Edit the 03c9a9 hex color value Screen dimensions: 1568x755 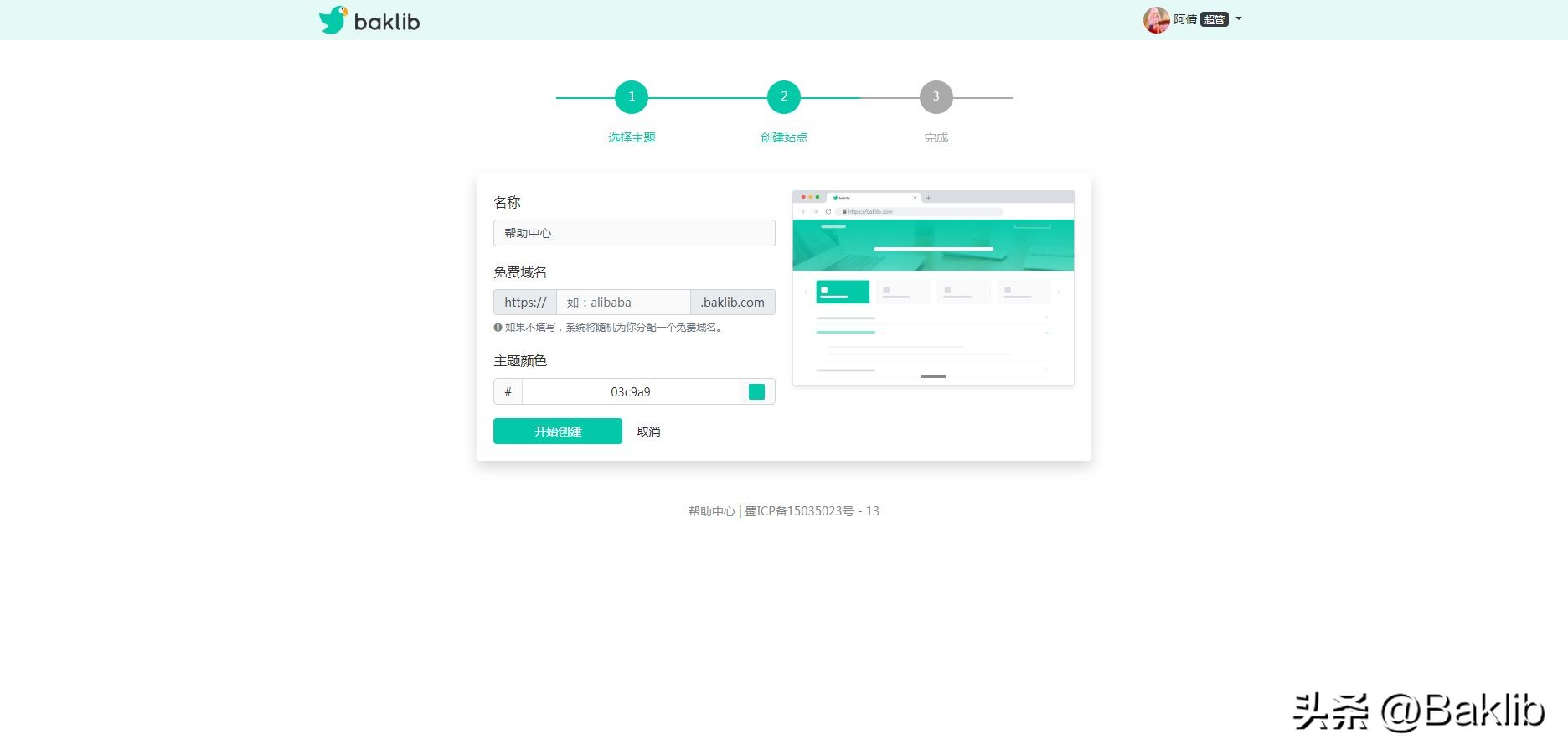[631, 390]
